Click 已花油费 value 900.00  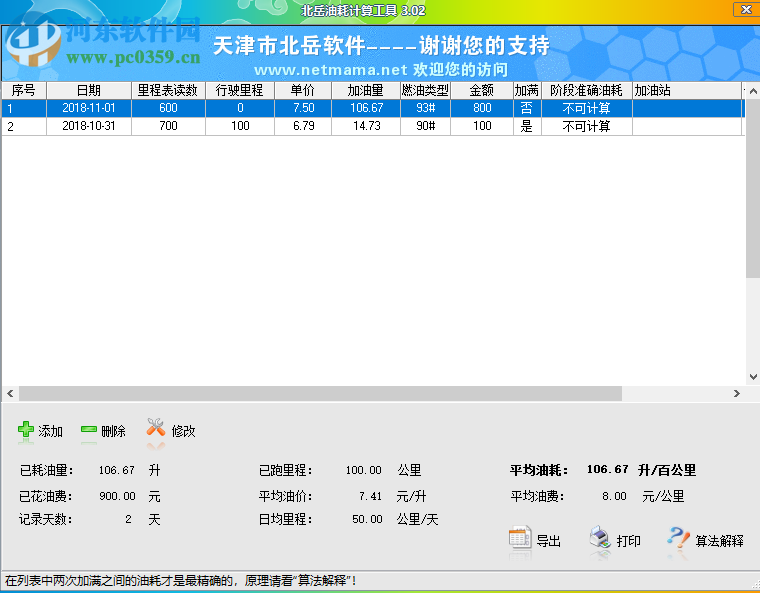(117, 496)
